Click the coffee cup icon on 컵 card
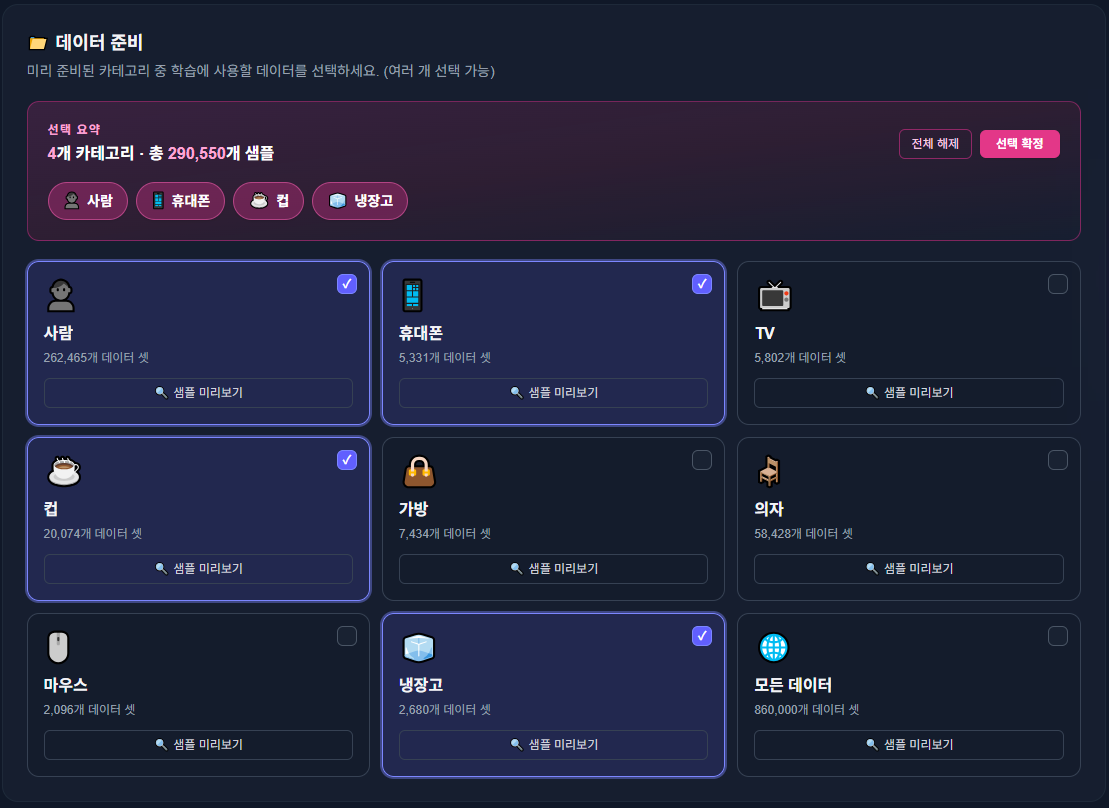 pos(64,471)
